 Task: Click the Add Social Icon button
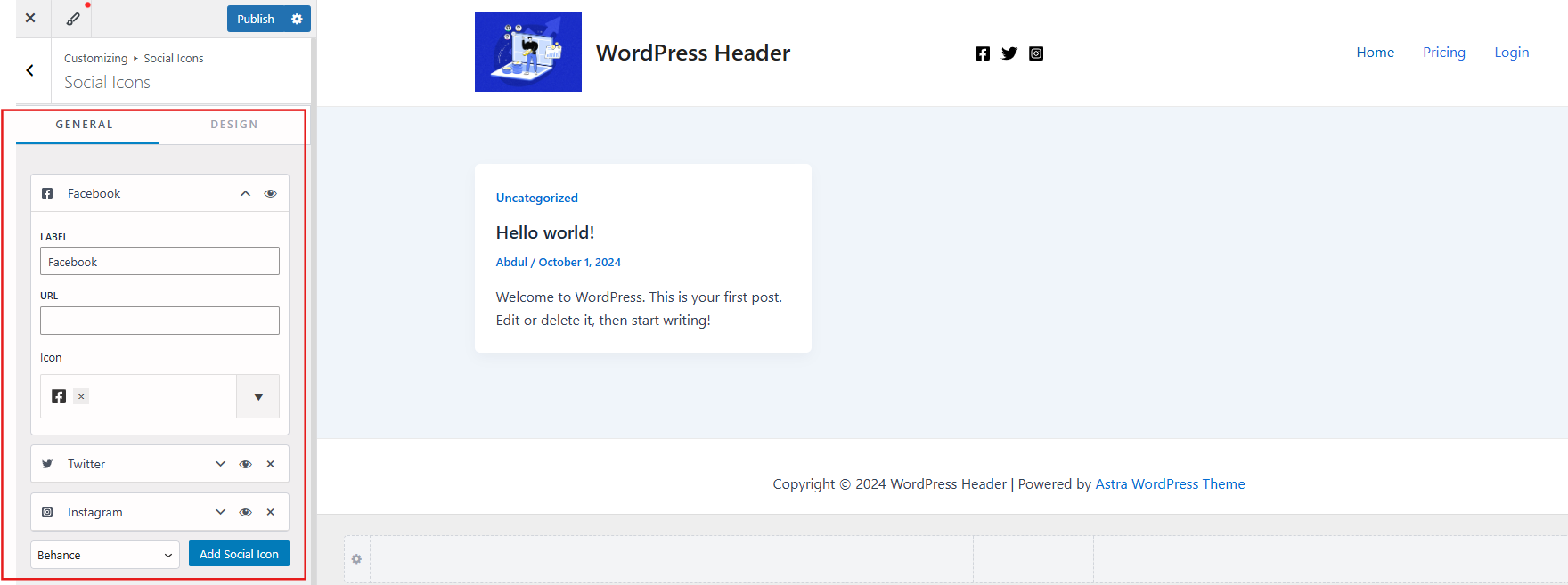click(239, 554)
